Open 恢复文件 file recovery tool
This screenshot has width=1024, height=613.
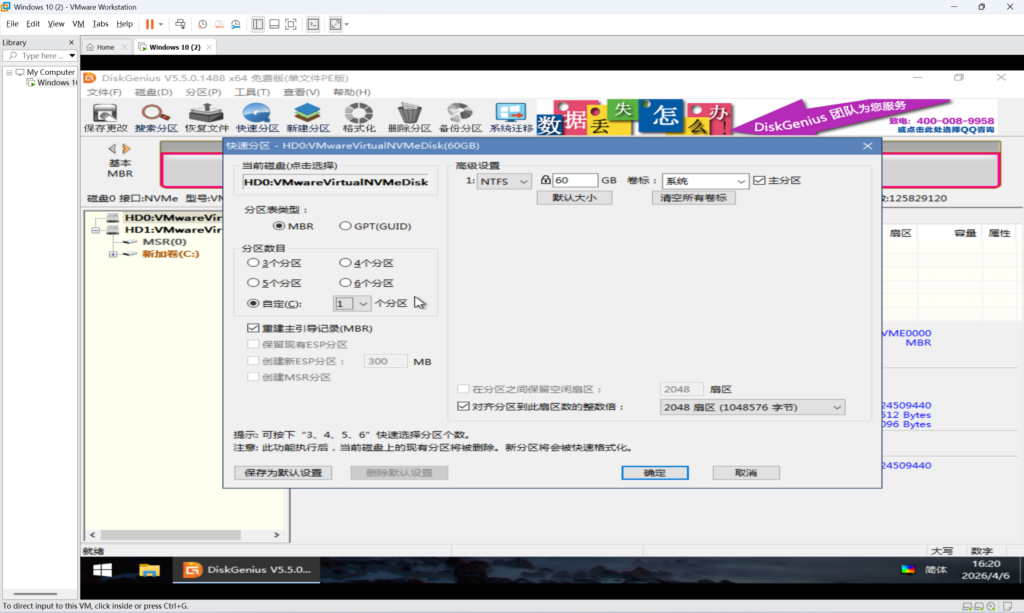point(206,116)
